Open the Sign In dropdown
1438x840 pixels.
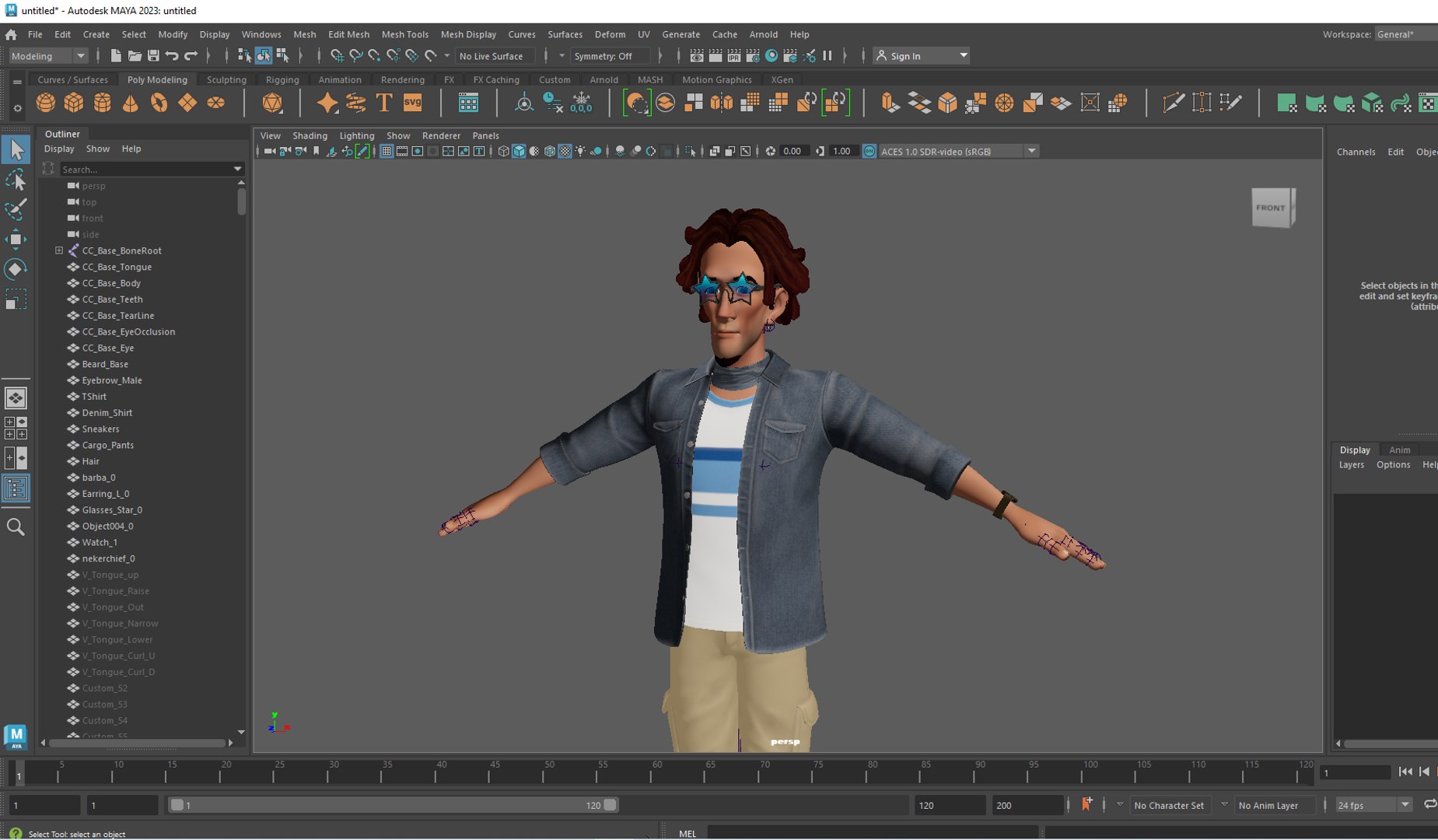921,56
